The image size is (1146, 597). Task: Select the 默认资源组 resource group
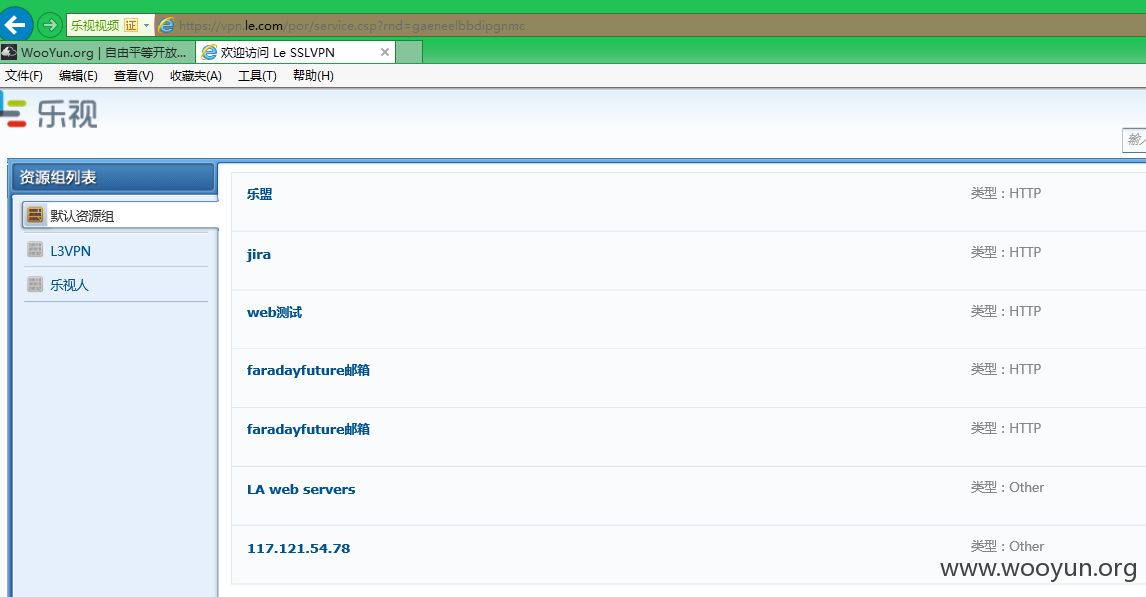click(120, 216)
